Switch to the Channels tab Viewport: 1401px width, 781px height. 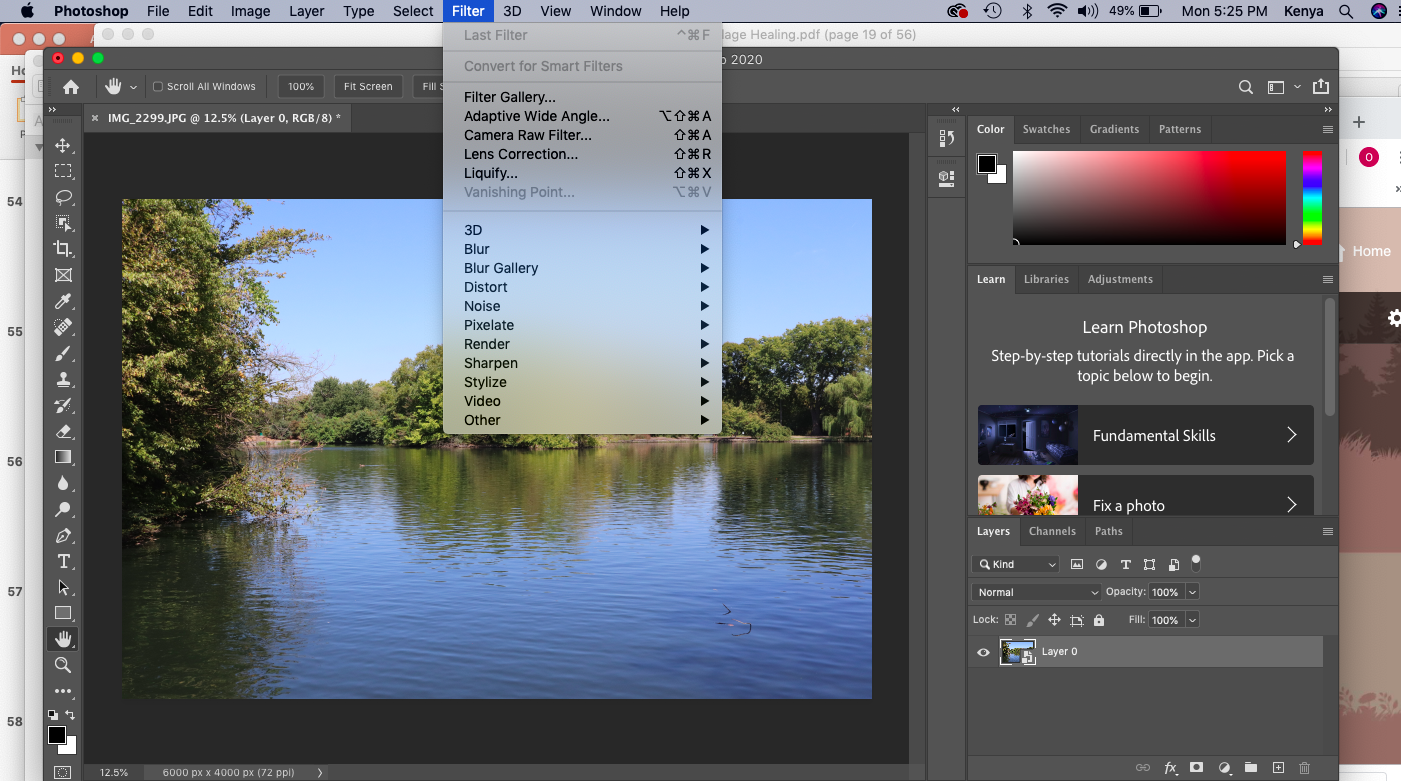click(1052, 531)
